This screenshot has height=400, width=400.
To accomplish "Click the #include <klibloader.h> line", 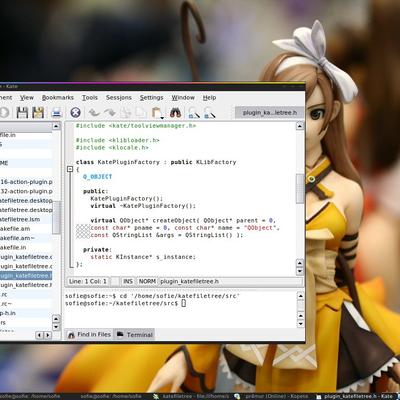I will tap(118, 140).
